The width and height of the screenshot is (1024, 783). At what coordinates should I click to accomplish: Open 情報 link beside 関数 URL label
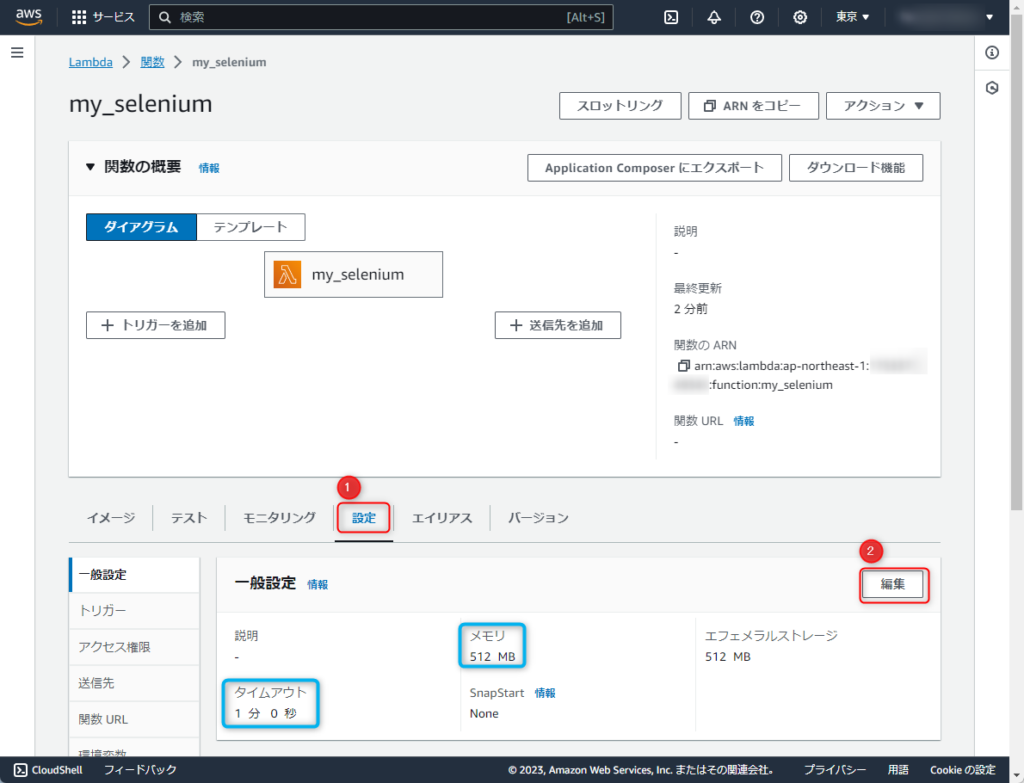coord(744,421)
